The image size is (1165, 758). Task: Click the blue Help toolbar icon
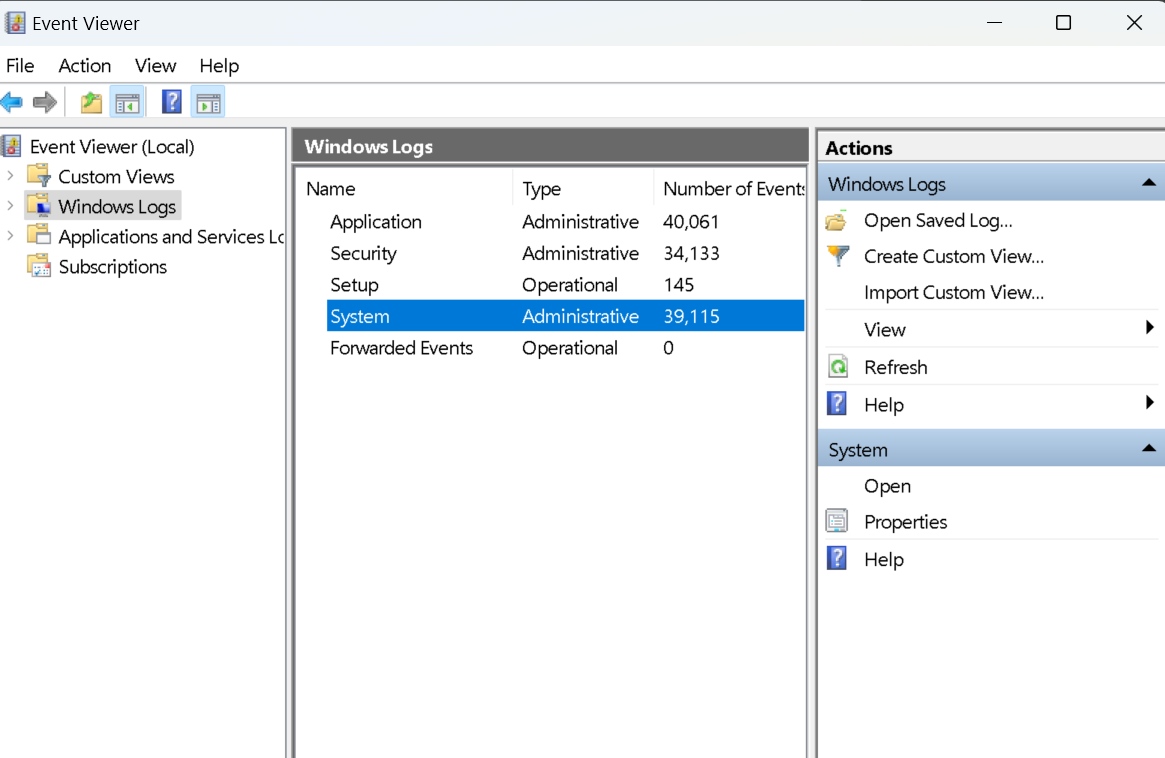pyautogui.click(x=172, y=102)
